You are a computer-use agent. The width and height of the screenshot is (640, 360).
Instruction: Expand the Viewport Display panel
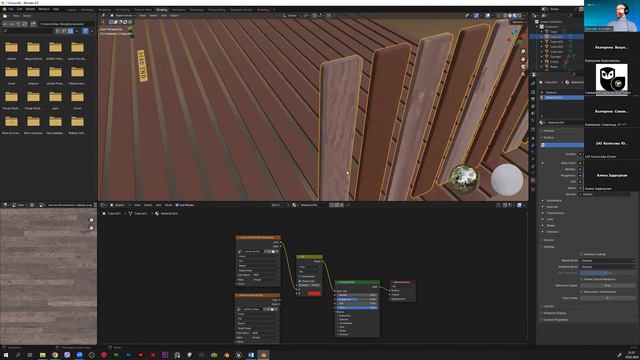tap(555, 313)
